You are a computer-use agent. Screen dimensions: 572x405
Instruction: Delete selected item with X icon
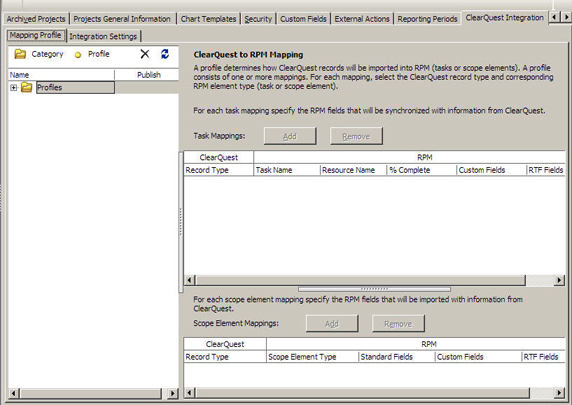(145, 54)
